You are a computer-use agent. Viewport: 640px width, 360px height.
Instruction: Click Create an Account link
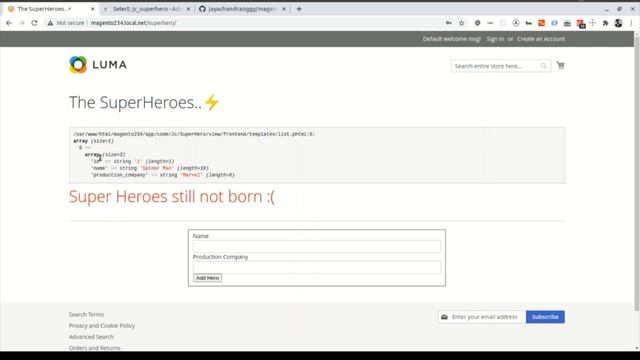(x=541, y=39)
